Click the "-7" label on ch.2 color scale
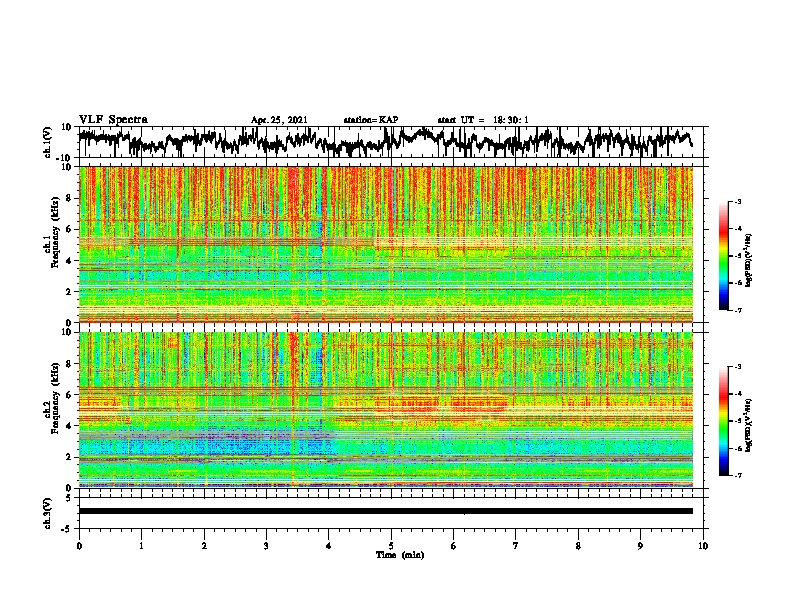The image size is (792, 612). 737,476
